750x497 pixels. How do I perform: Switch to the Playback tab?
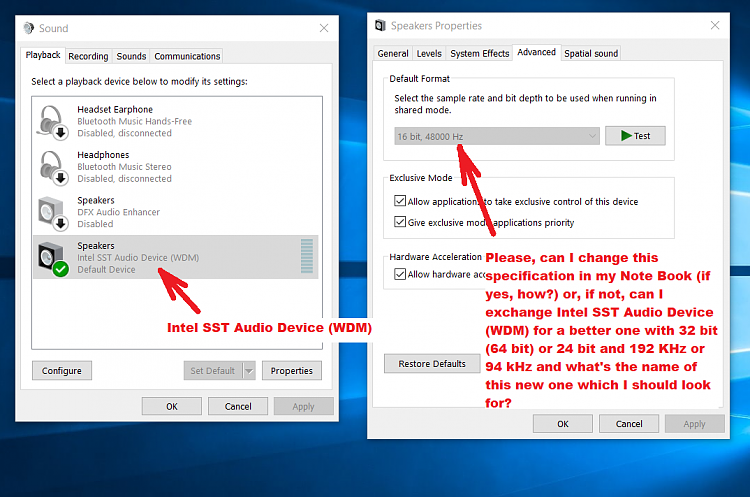[43, 55]
